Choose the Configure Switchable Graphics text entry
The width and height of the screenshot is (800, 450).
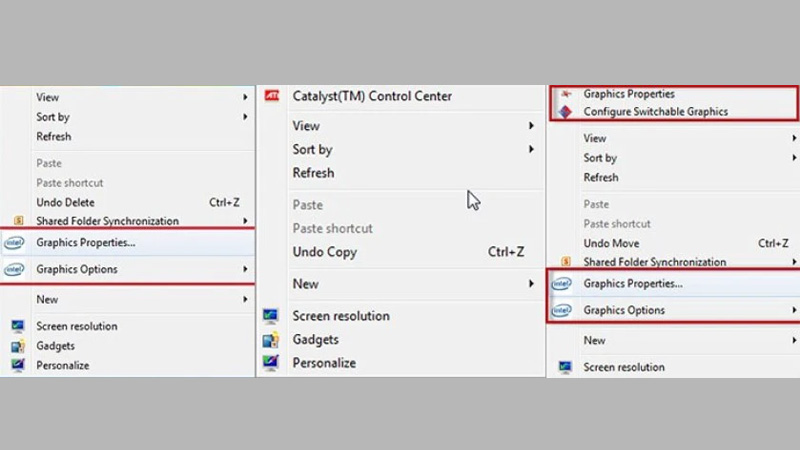pos(655,112)
